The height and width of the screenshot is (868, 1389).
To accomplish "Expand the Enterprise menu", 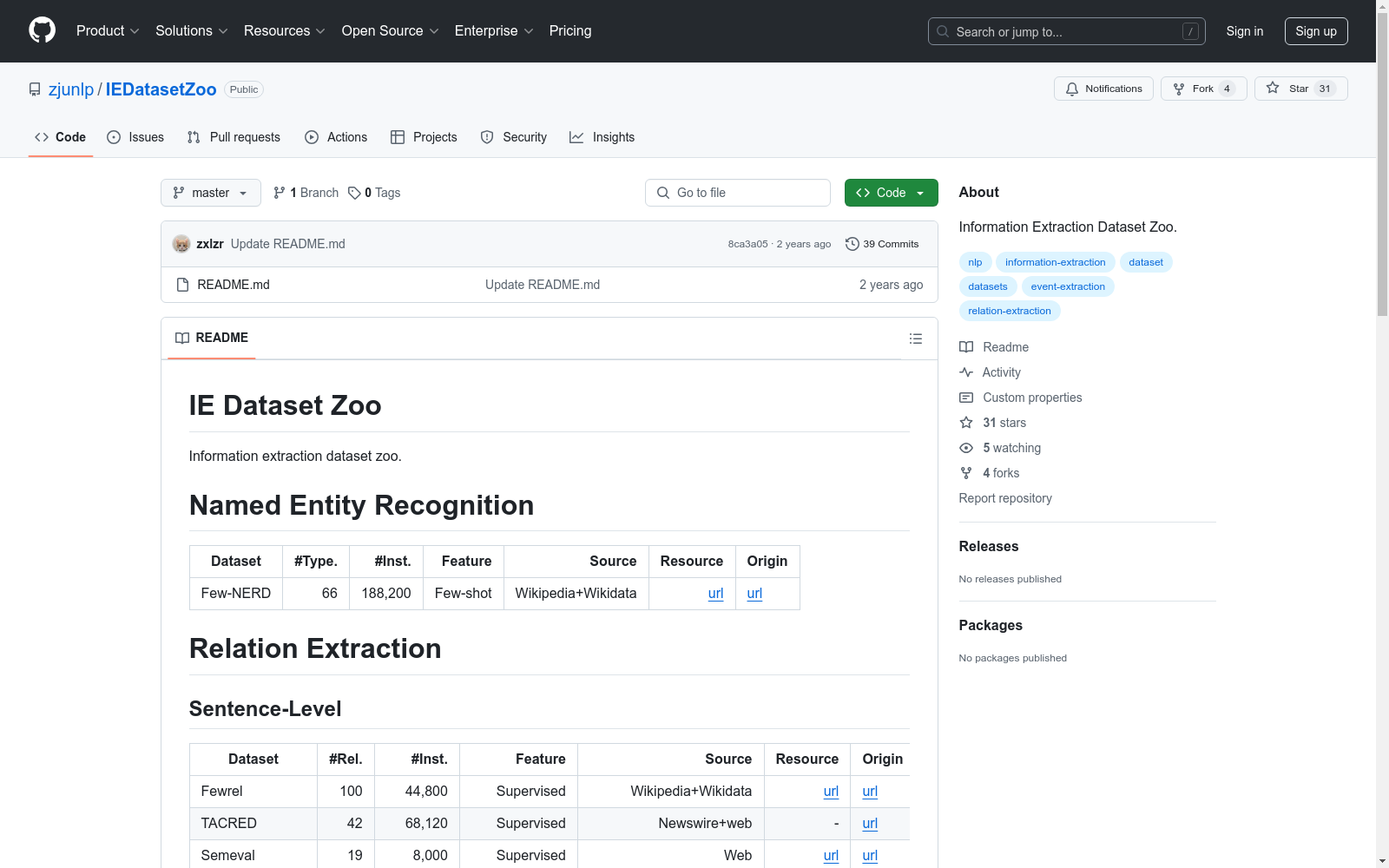I will [494, 30].
